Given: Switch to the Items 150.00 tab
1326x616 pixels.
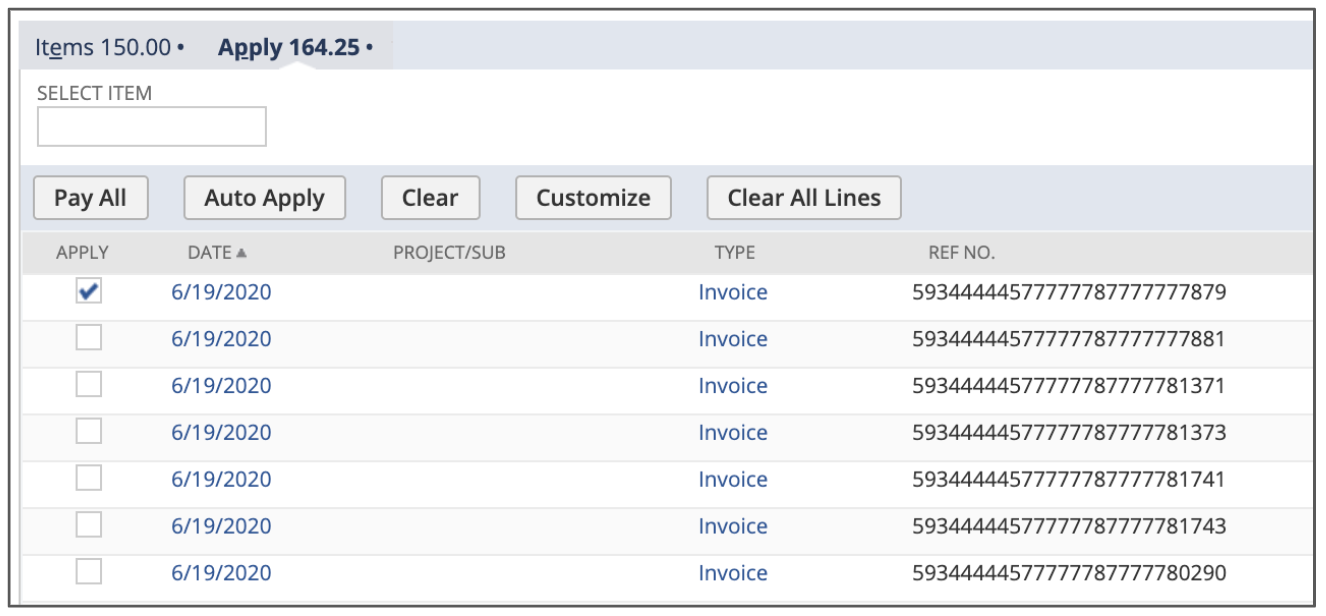Looking at the screenshot, I should [108, 47].
